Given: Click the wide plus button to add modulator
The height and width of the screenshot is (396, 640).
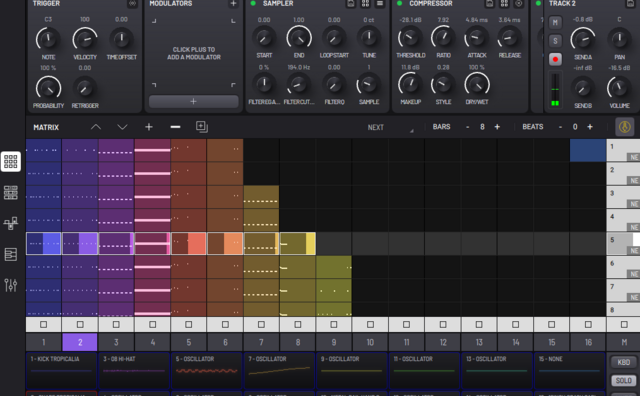Looking at the screenshot, I should (x=193, y=101).
